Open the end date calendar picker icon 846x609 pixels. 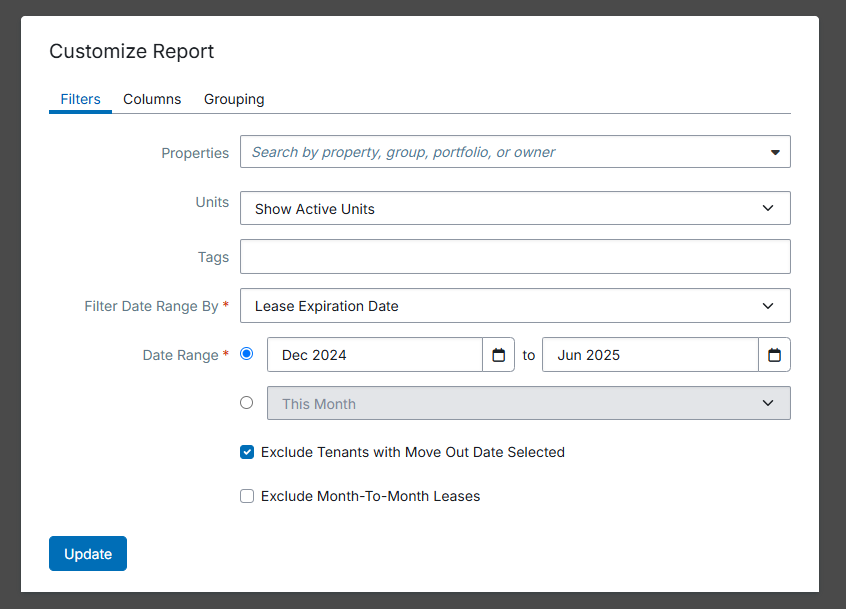click(x=774, y=355)
